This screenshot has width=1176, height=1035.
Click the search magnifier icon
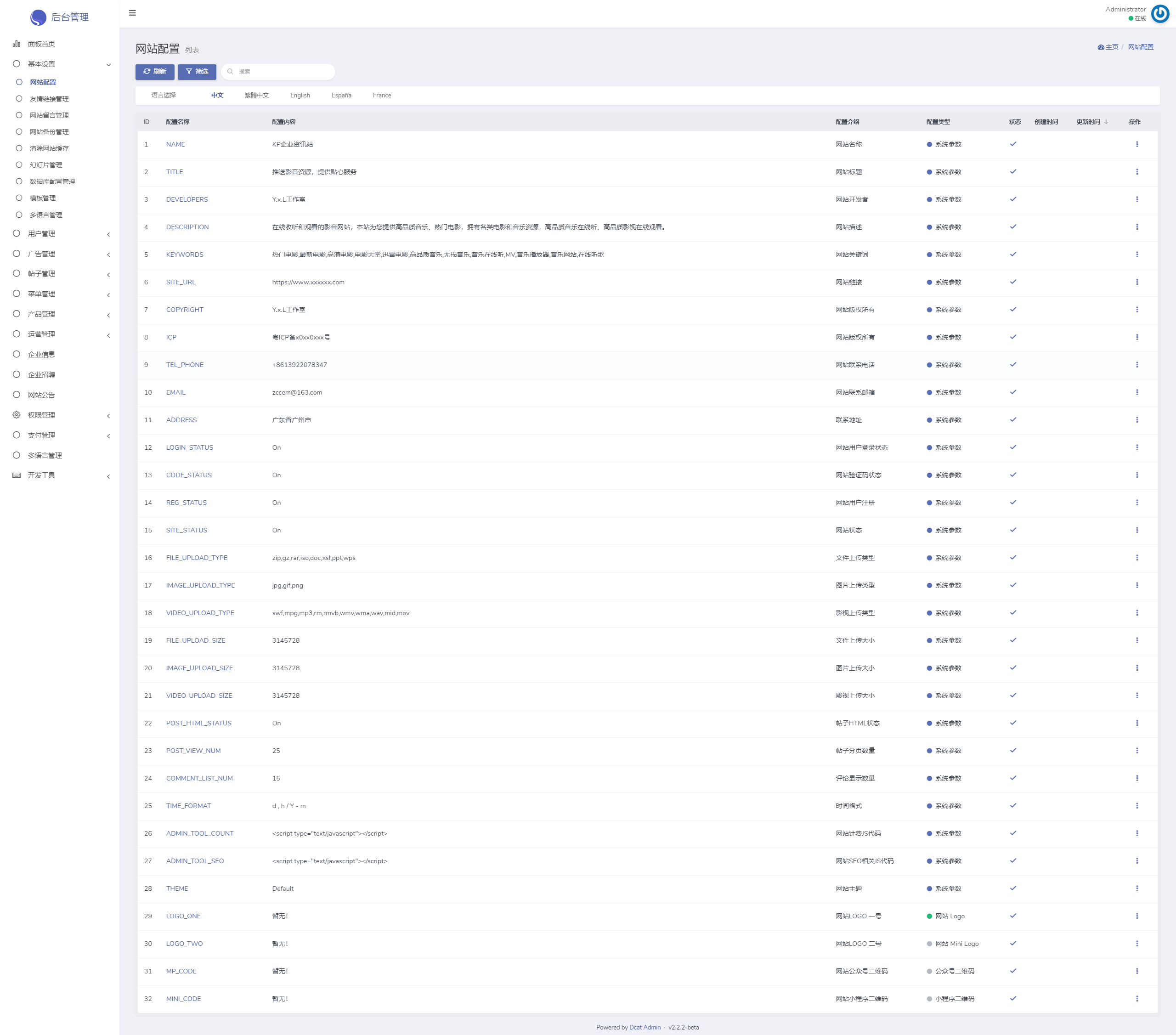(x=230, y=72)
